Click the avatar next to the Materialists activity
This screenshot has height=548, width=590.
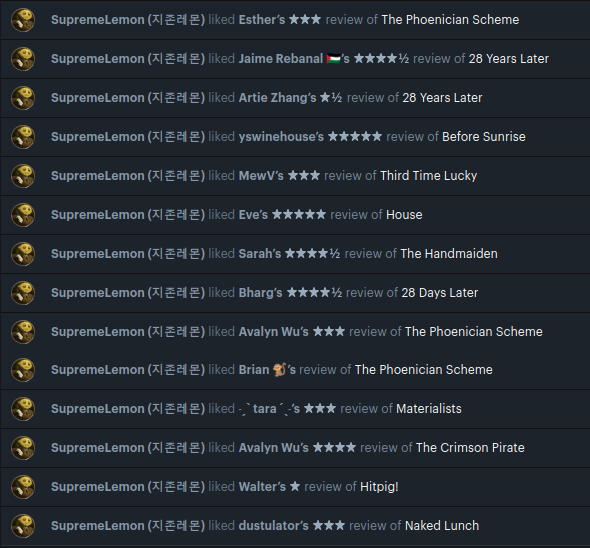pyautogui.click(x=23, y=409)
